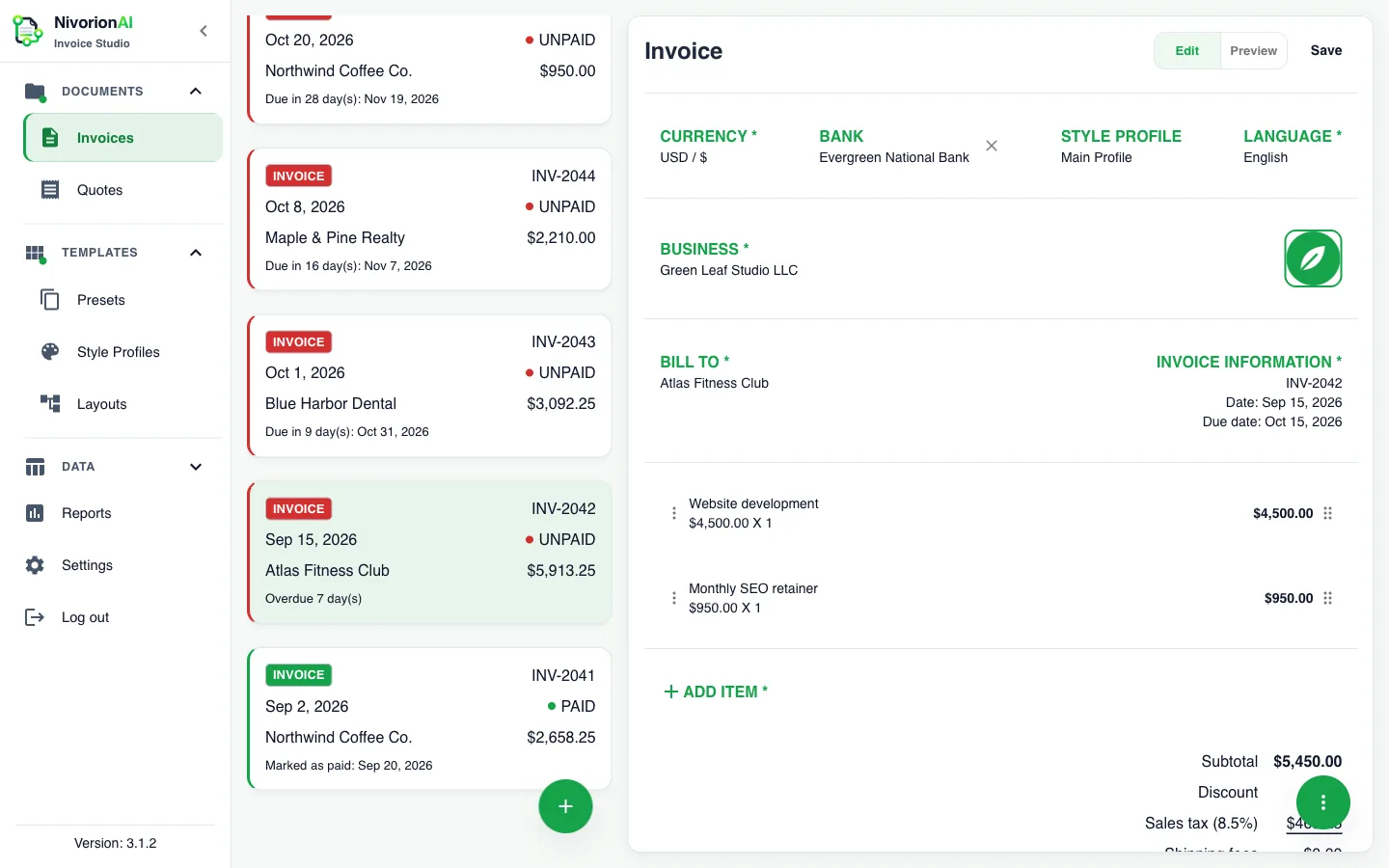Click the Sales tax amount link
The image size is (1389, 868).
click(1314, 824)
